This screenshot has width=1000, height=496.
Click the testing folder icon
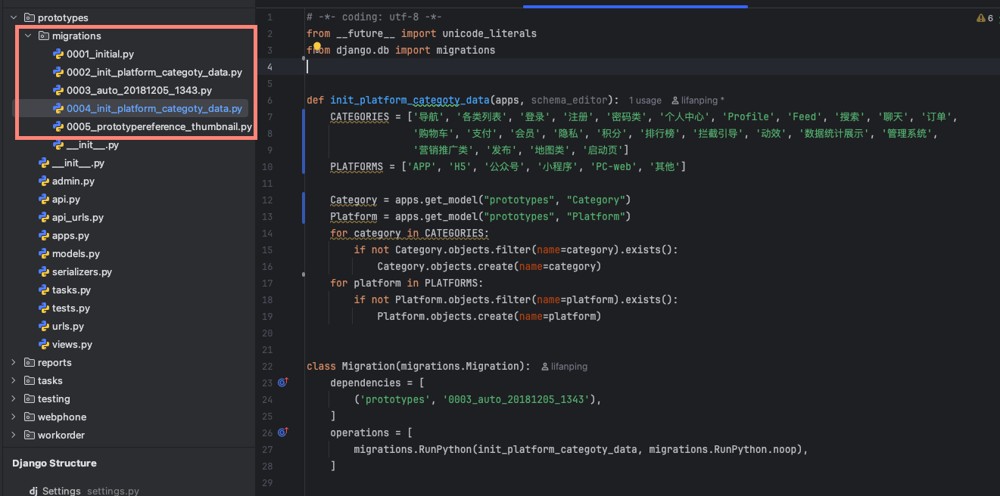tap(29, 399)
